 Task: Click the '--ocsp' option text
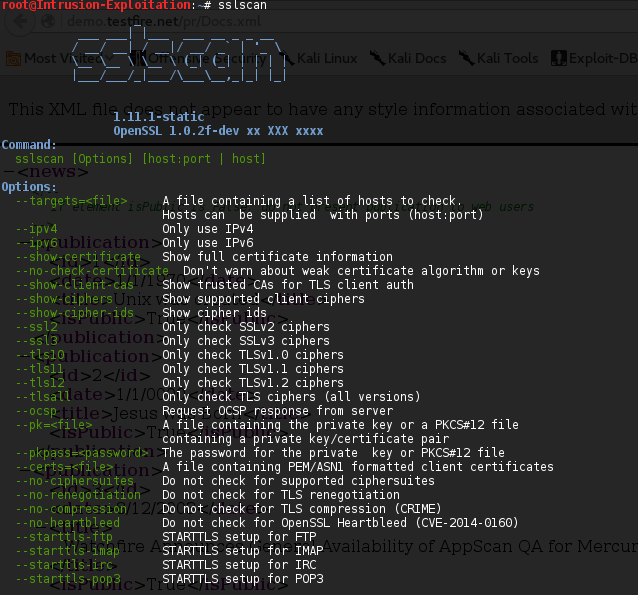pos(36,411)
